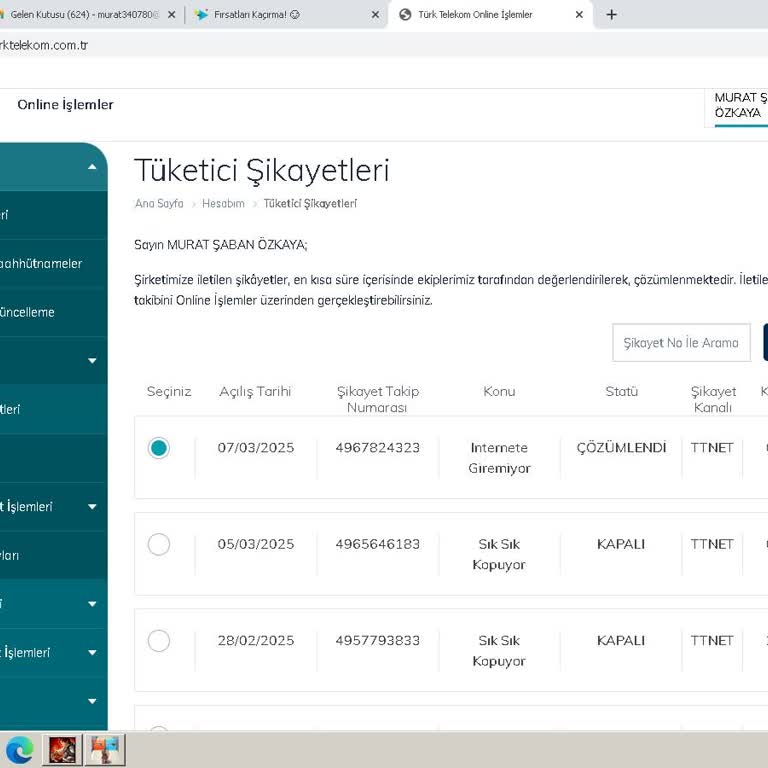Click TTNET in the 05/03/2025 row
This screenshot has height=768, width=768.
point(712,544)
